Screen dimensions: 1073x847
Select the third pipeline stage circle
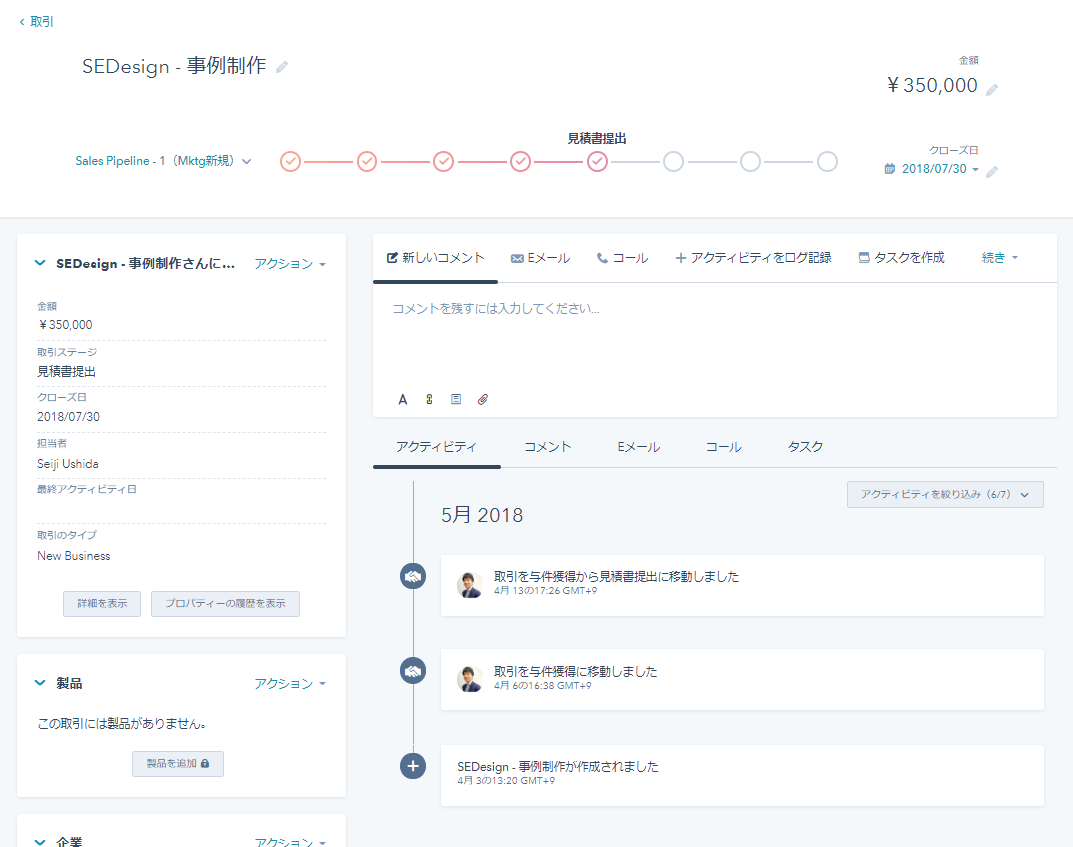tap(443, 161)
